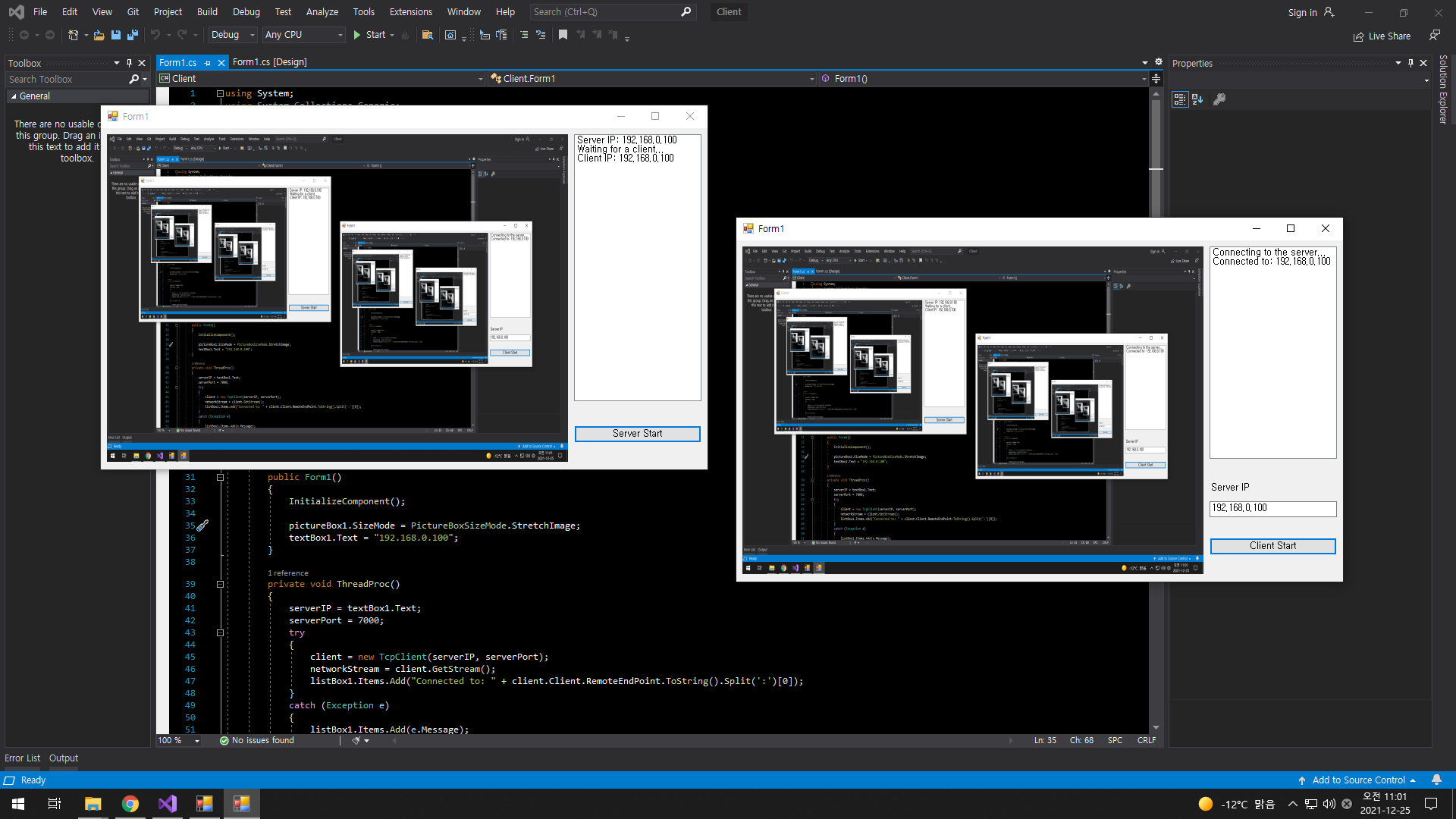Viewport: 1456px width, 819px height.
Task: Open Find in Files toolbar icon
Action: click(x=428, y=35)
